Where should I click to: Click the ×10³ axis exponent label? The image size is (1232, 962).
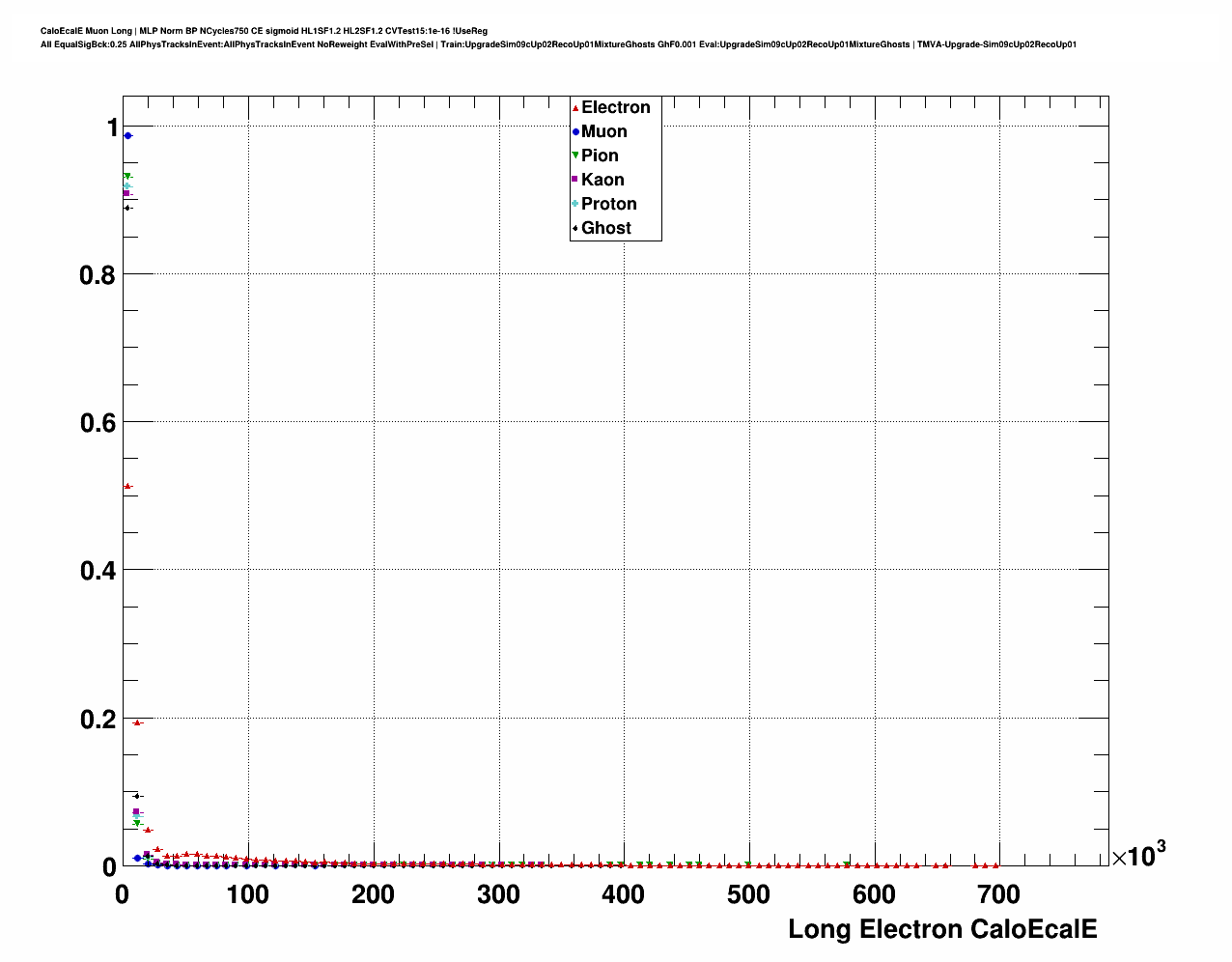[1138, 855]
